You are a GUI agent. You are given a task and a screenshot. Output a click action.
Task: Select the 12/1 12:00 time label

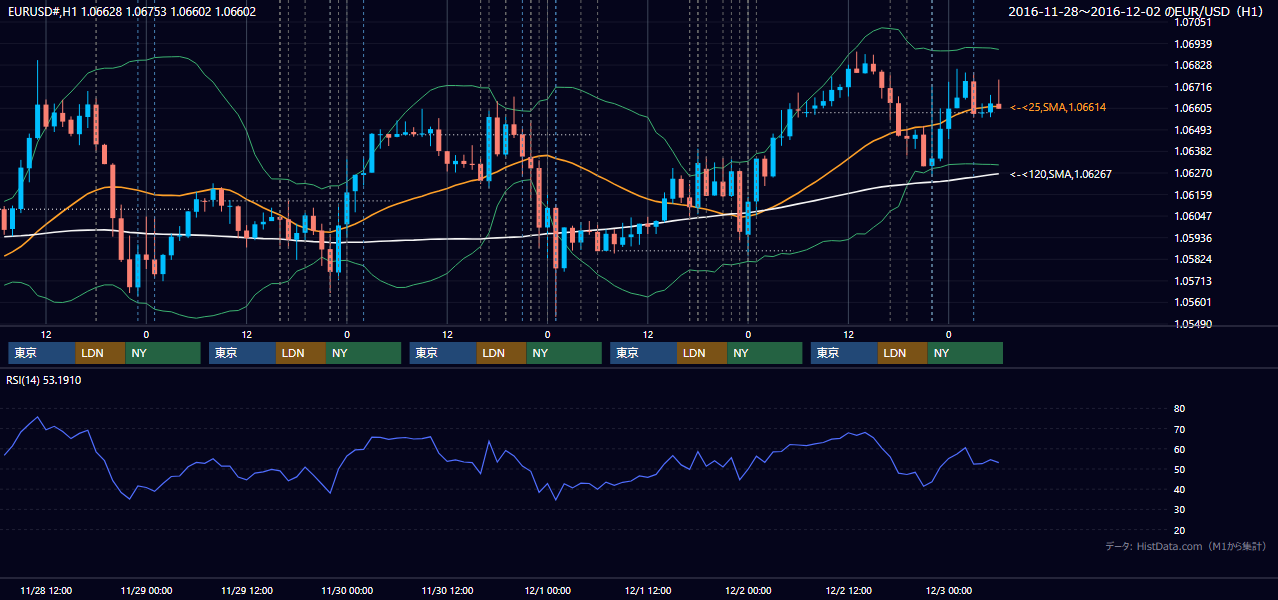[x=649, y=590]
